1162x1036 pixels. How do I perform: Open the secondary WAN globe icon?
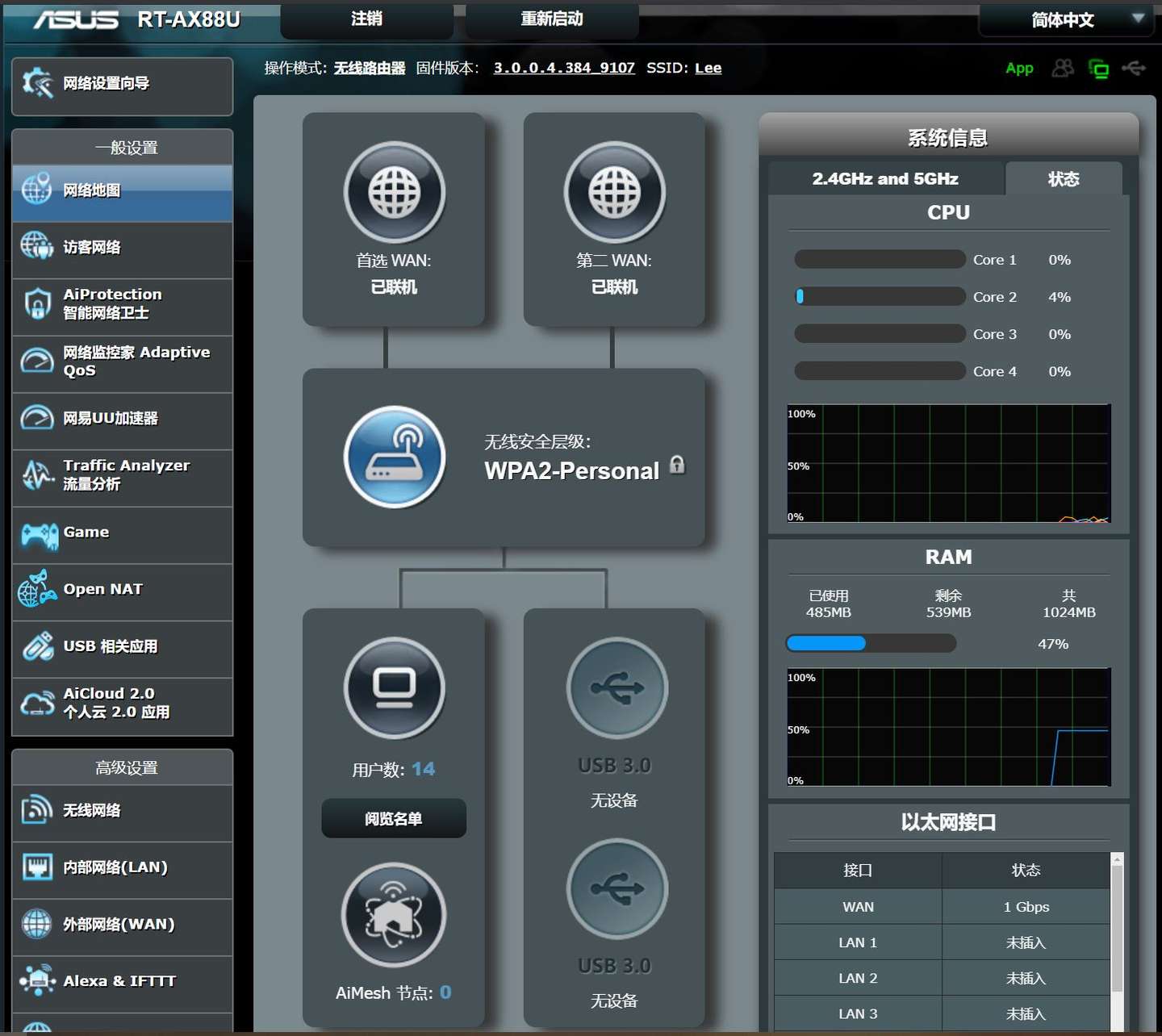615,192
